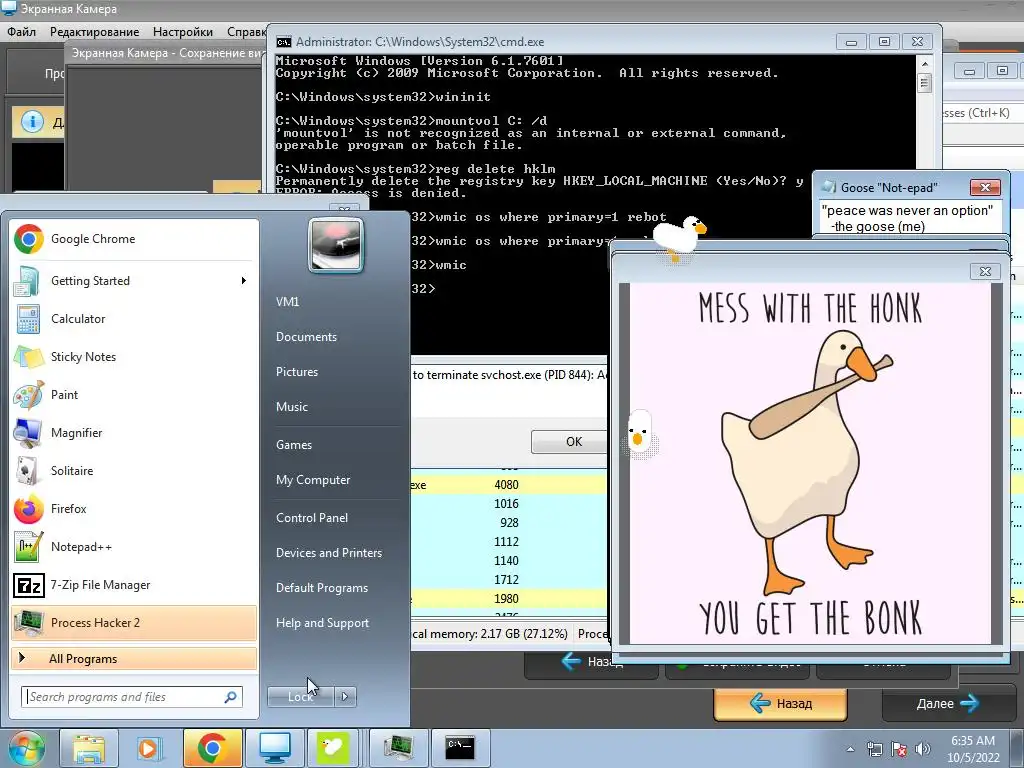This screenshot has height=768, width=1024.
Task: Open shutdown options arrow next to Lock
Action: pos(345,697)
